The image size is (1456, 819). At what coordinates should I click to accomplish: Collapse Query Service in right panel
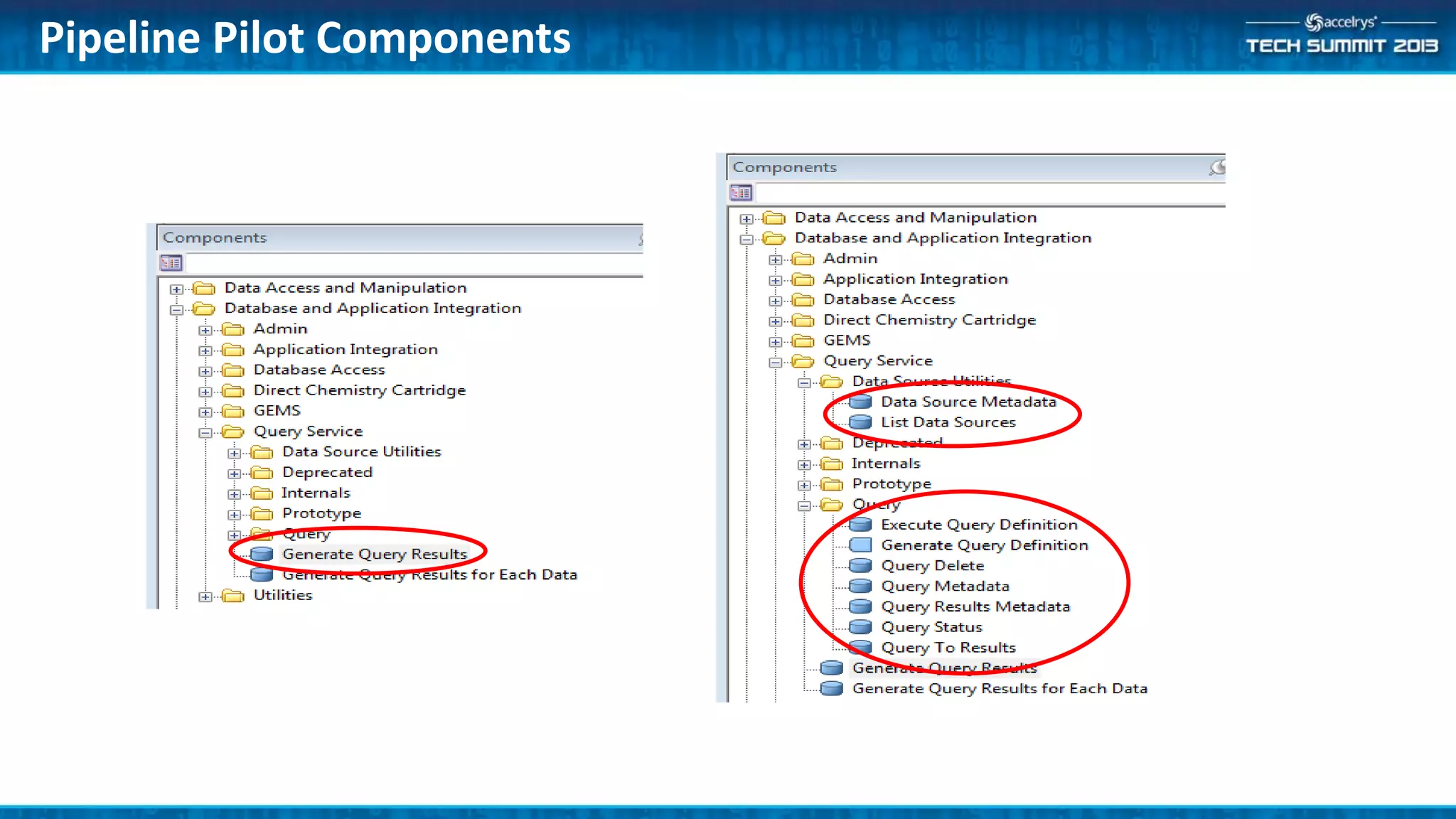coord(776,363)
